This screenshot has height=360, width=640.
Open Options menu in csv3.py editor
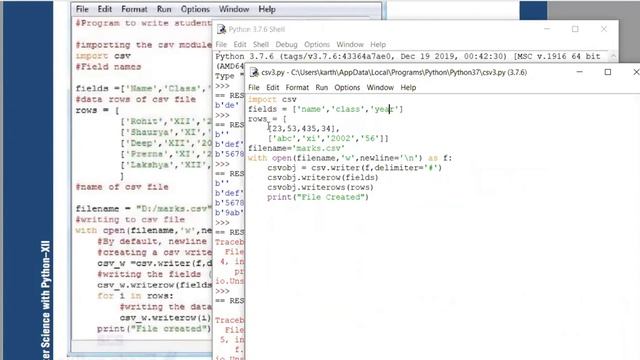[x=347, y=87]
